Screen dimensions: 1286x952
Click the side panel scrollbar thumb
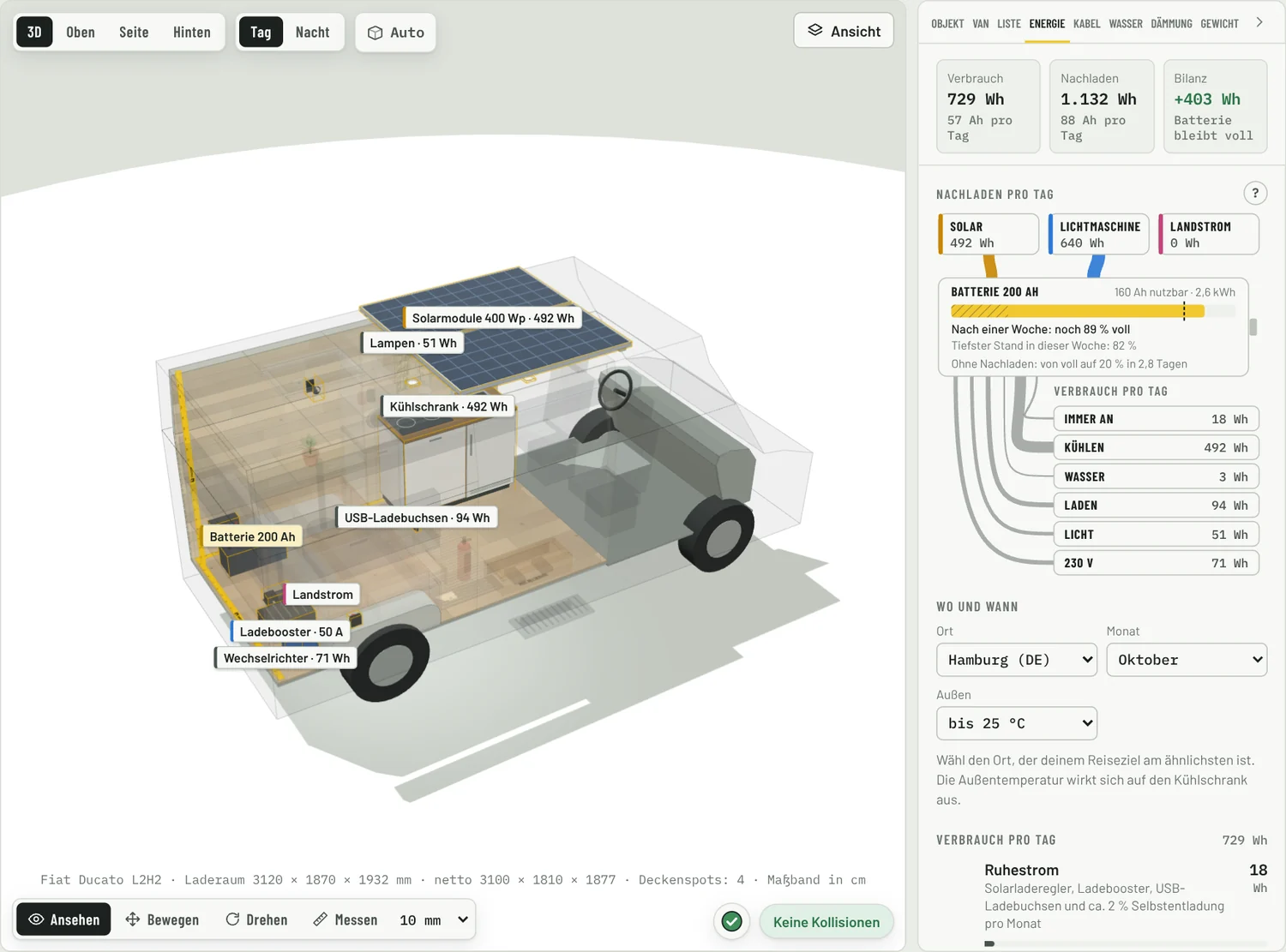click(1253, 327)
